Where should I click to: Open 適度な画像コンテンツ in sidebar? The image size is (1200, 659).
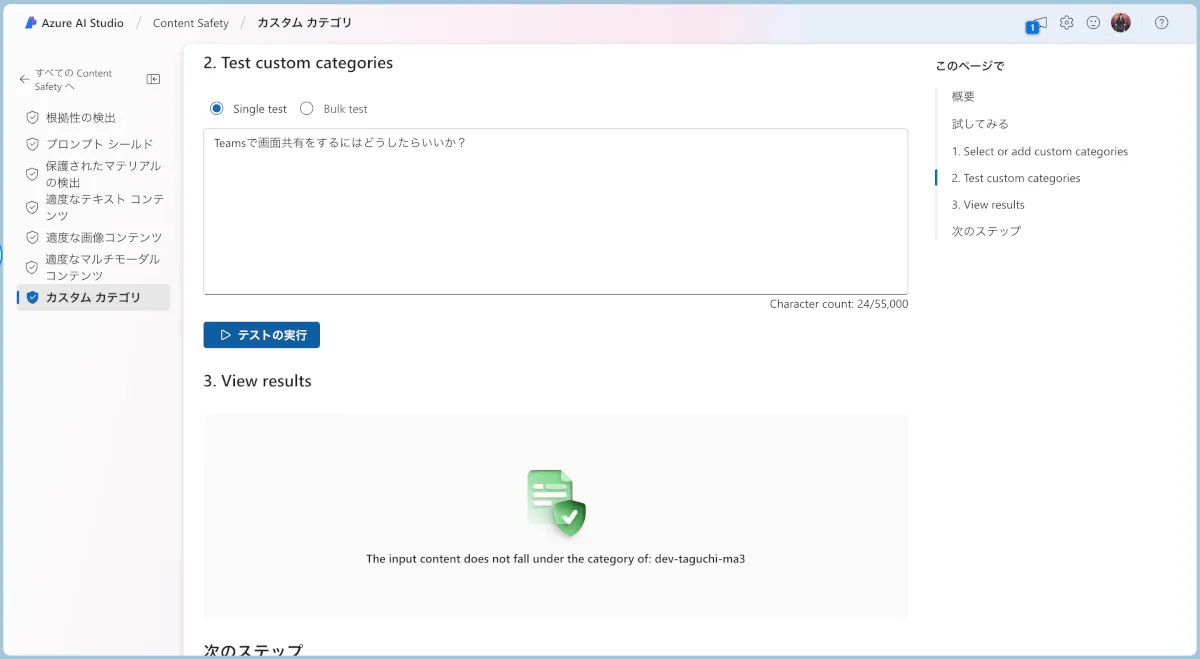pyautogui.click(x=104, y=237)
